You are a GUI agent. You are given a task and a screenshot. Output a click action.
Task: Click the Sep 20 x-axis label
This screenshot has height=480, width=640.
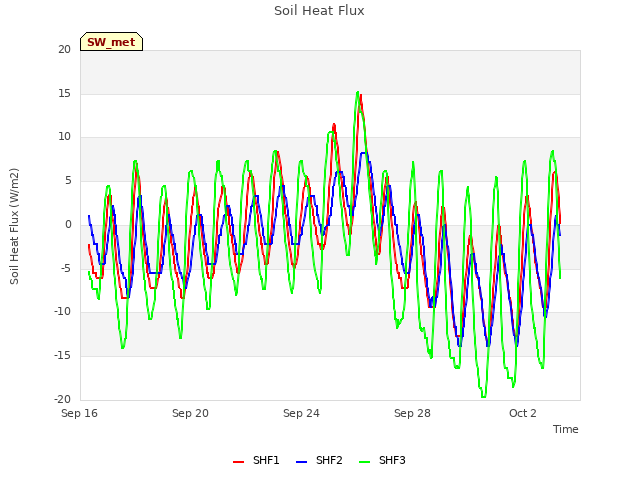point(190,413)
